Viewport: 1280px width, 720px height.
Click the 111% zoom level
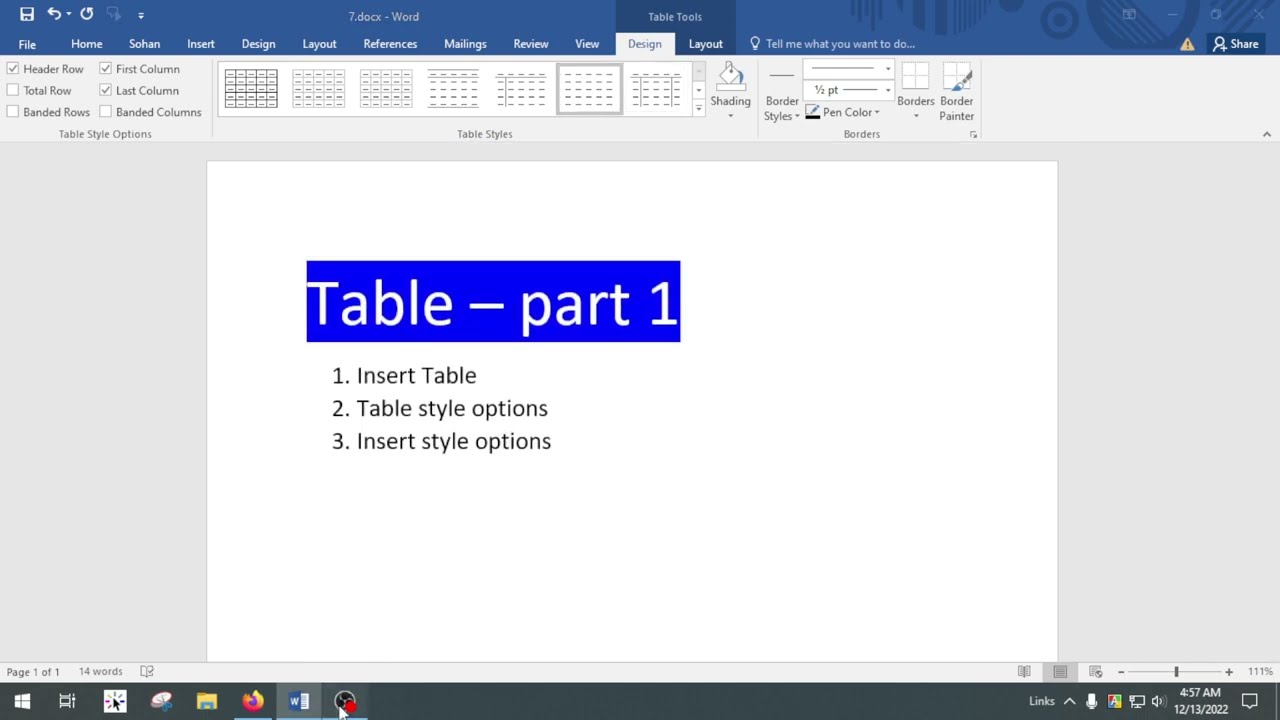click(x=1260, y=672)
